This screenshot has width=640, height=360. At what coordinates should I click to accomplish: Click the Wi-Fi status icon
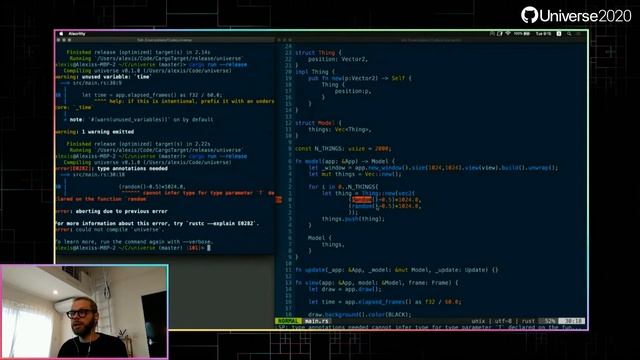508,34
